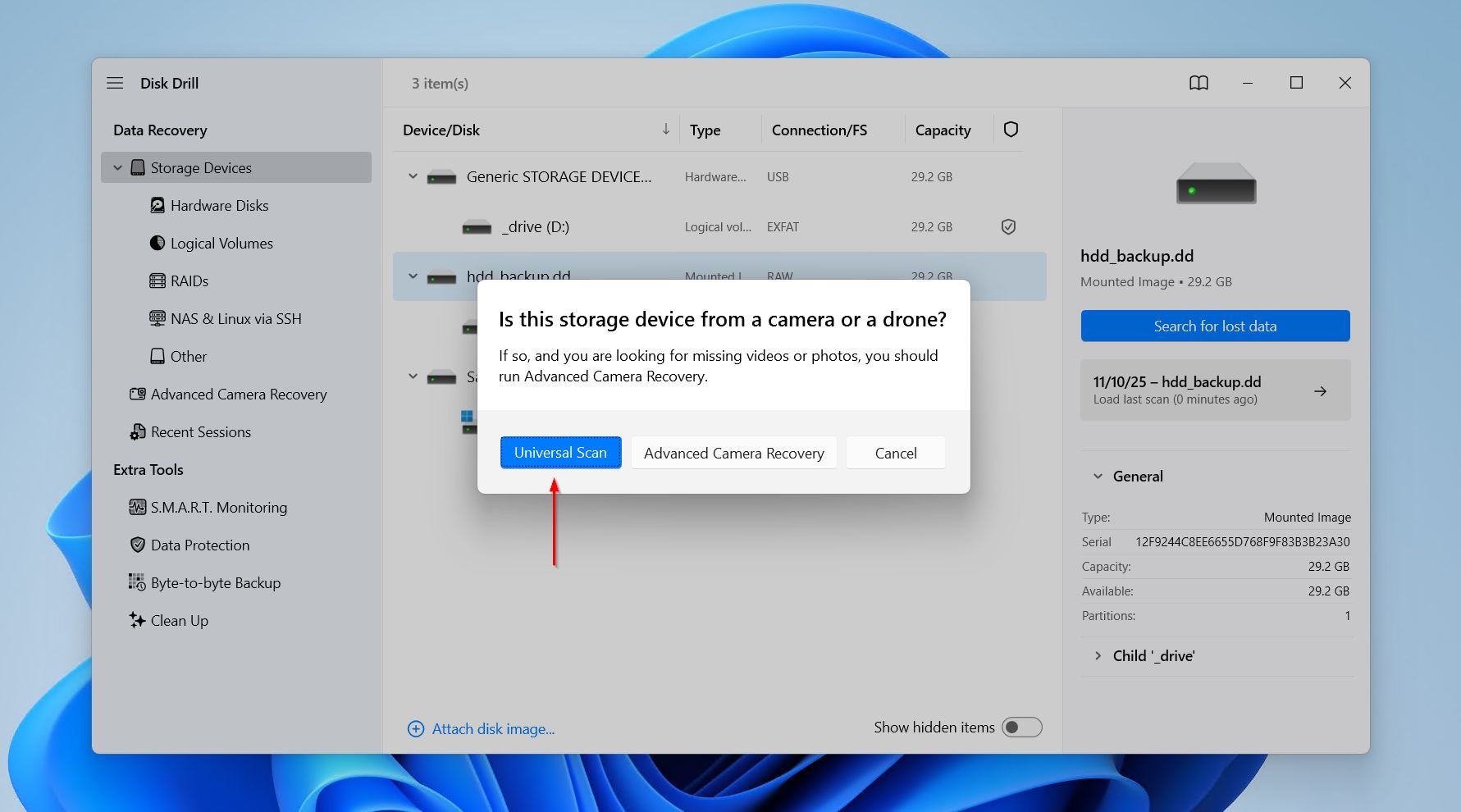This screenshot has width=1461, height=812.
Task: Open S.M.A.R.T. Monitoring tool
Action: (x=218, y=508)
